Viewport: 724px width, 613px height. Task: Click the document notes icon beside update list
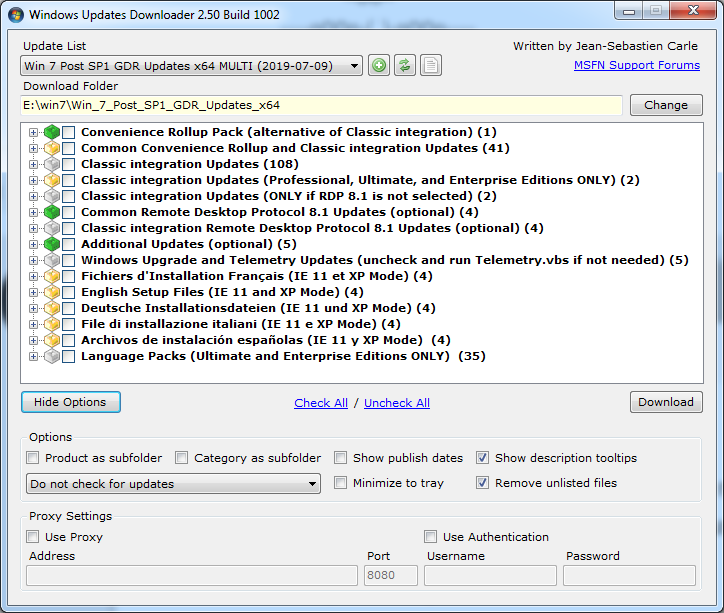point(429,66)
